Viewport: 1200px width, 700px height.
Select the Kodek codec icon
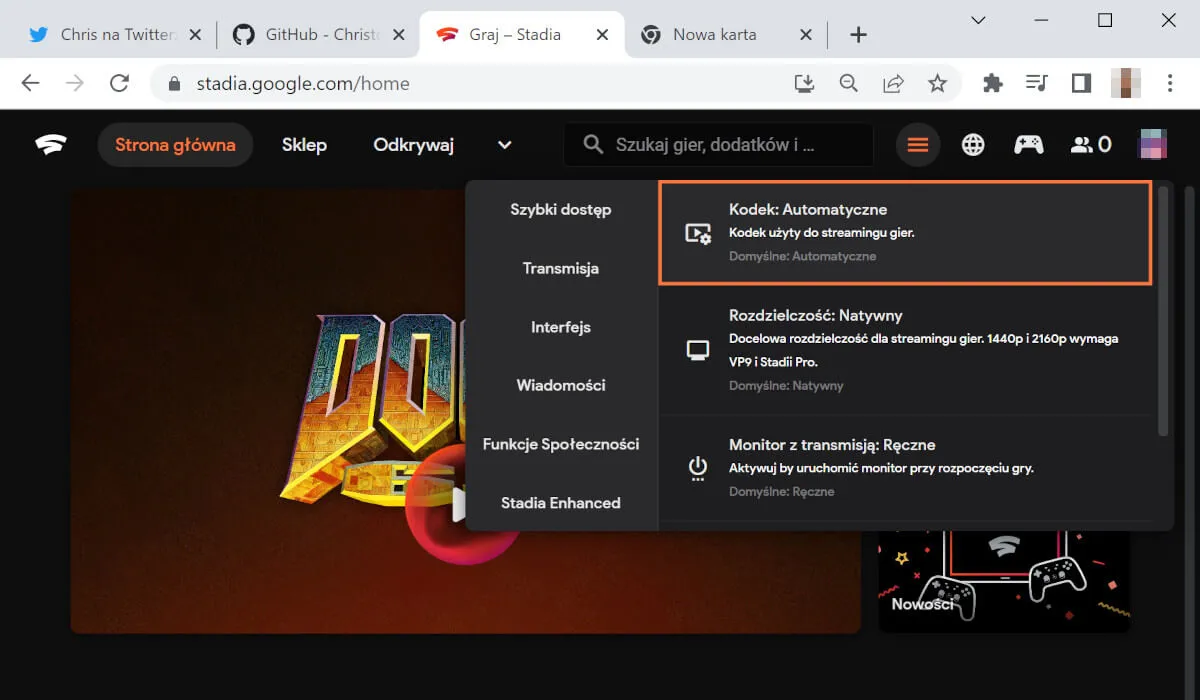[x=697, y=232]
